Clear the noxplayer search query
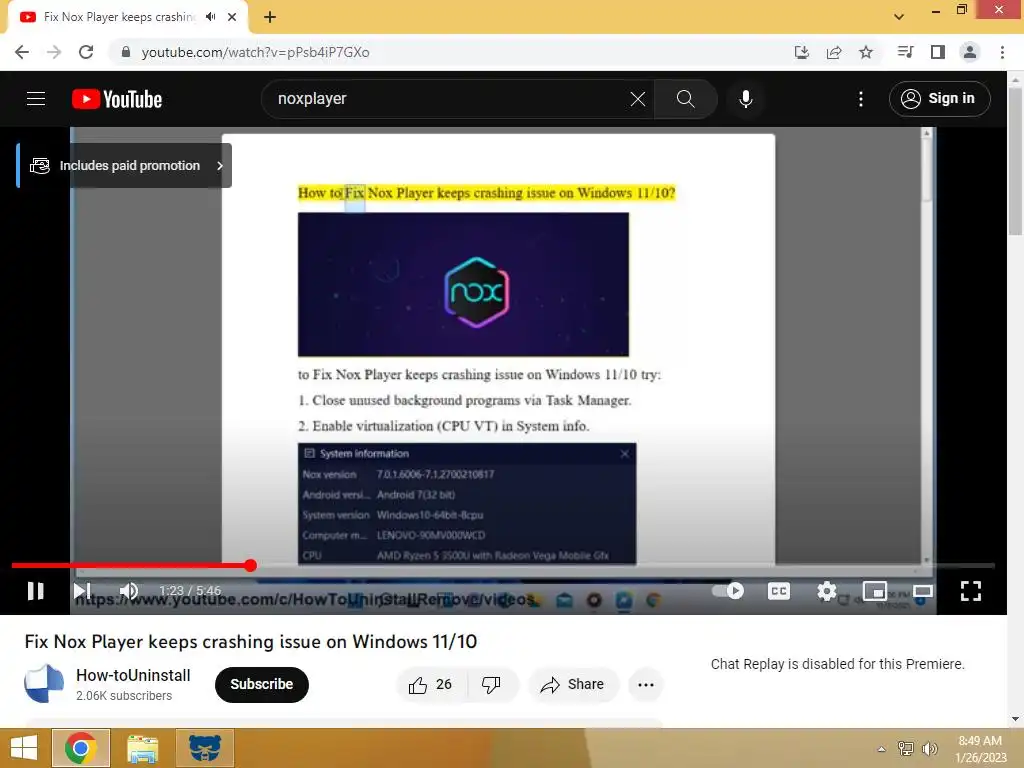 [x=638, y=99]
